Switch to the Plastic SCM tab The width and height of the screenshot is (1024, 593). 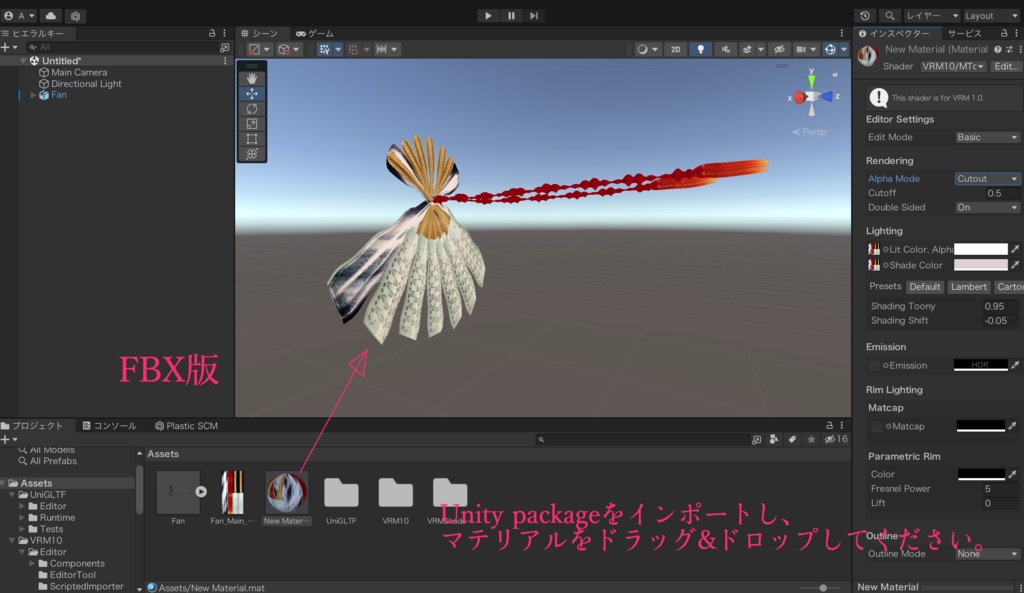pos(186,426)
